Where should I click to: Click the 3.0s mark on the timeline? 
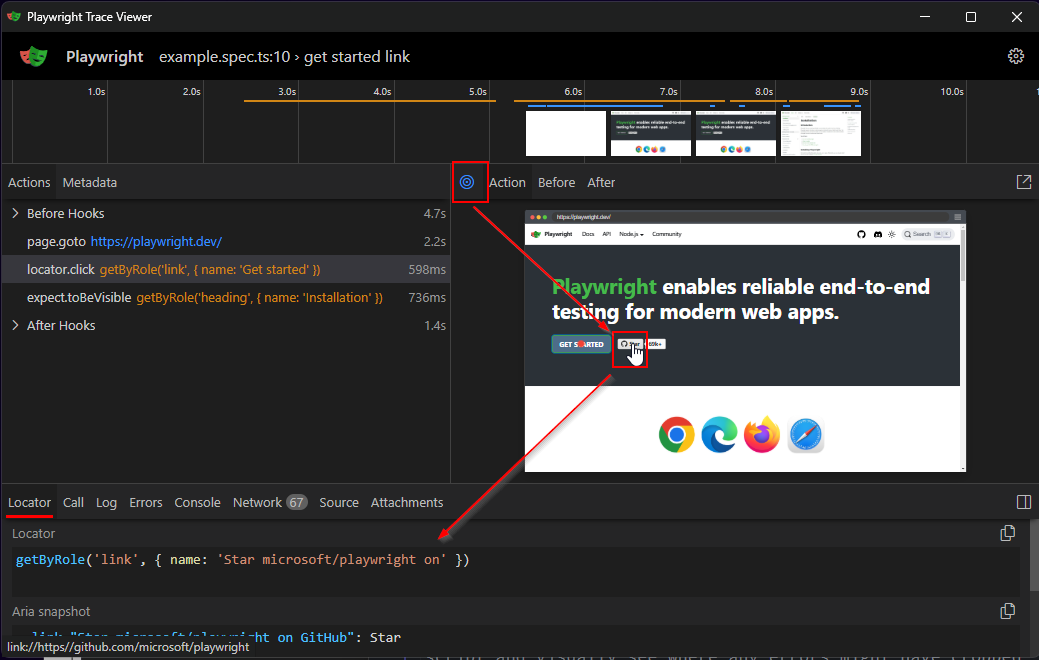tap(287, 91)
